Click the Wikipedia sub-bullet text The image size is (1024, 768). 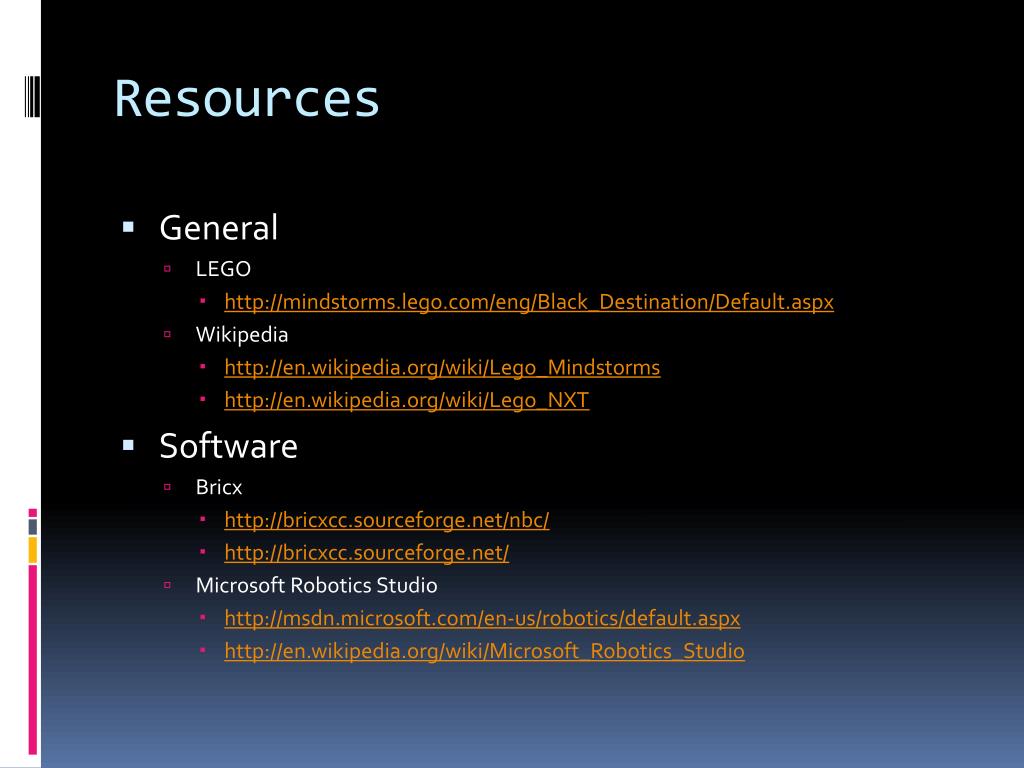click(242, 334)
